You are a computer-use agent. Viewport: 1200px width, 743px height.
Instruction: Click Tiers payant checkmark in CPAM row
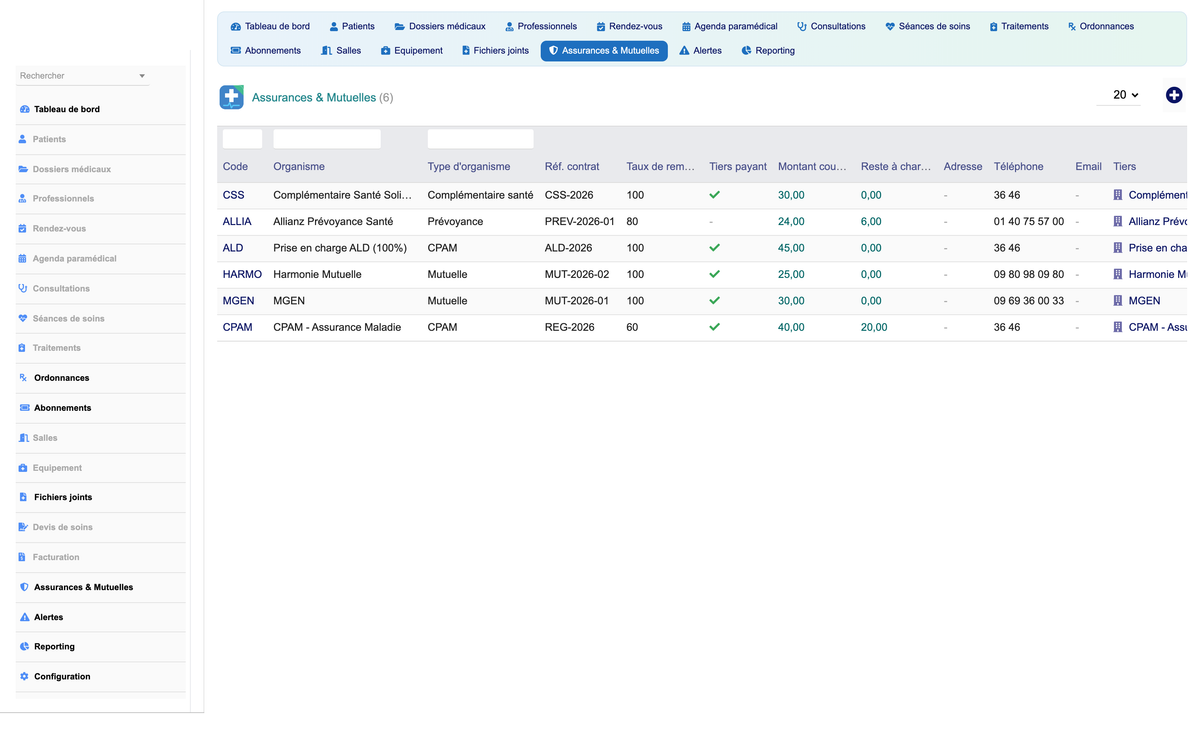714,327
